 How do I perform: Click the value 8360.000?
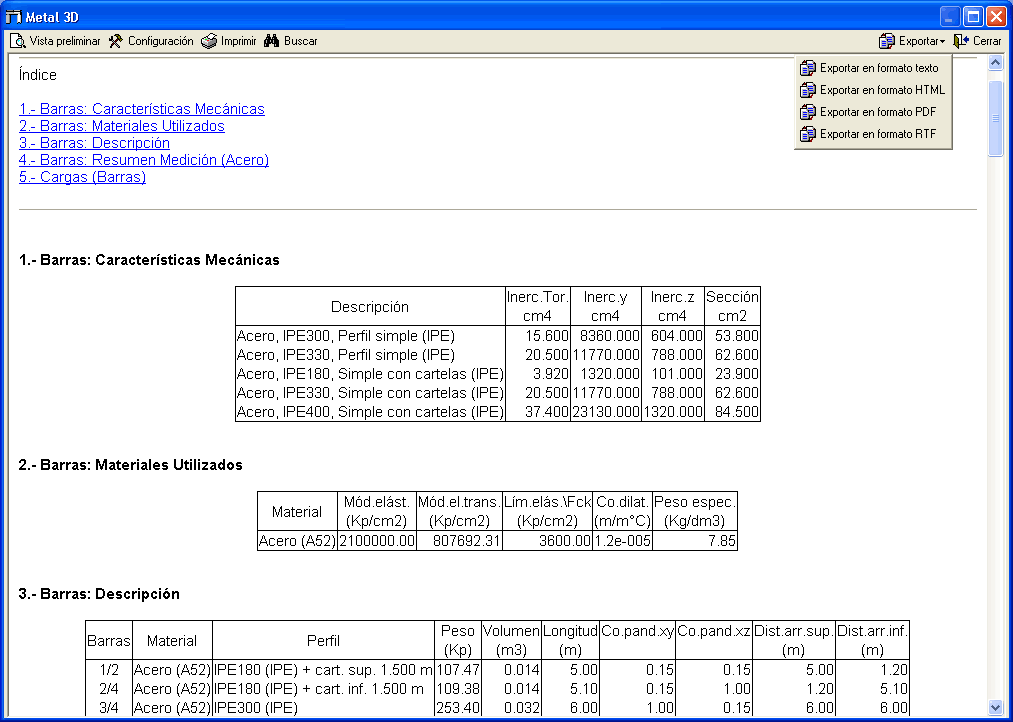click(610, 336)
